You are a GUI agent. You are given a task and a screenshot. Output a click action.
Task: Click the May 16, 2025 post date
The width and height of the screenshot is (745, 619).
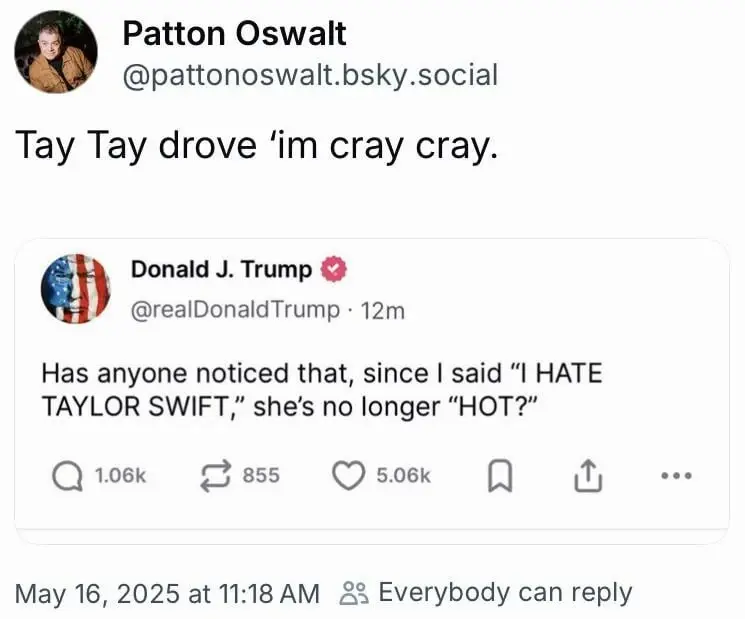pyautogui.click(x=167, y=593)
